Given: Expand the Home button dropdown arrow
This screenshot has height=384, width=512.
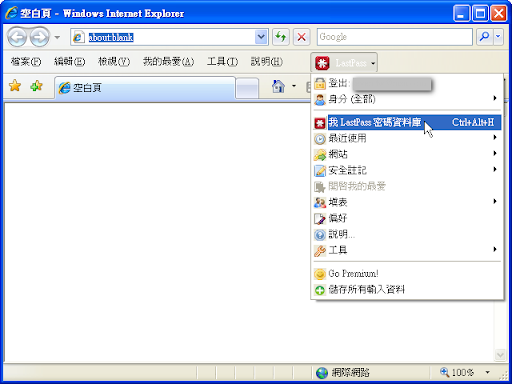Looking at the screenshot, I should click(x=294, y=86).
